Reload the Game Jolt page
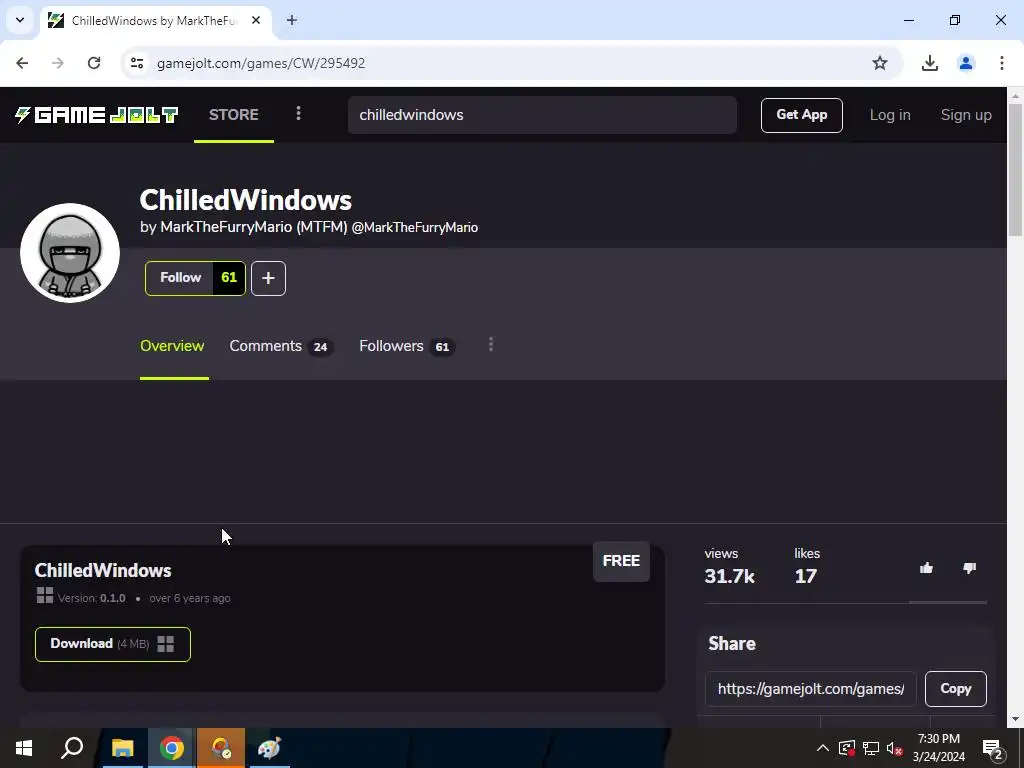1024x768 pixels. pos(94,63)
